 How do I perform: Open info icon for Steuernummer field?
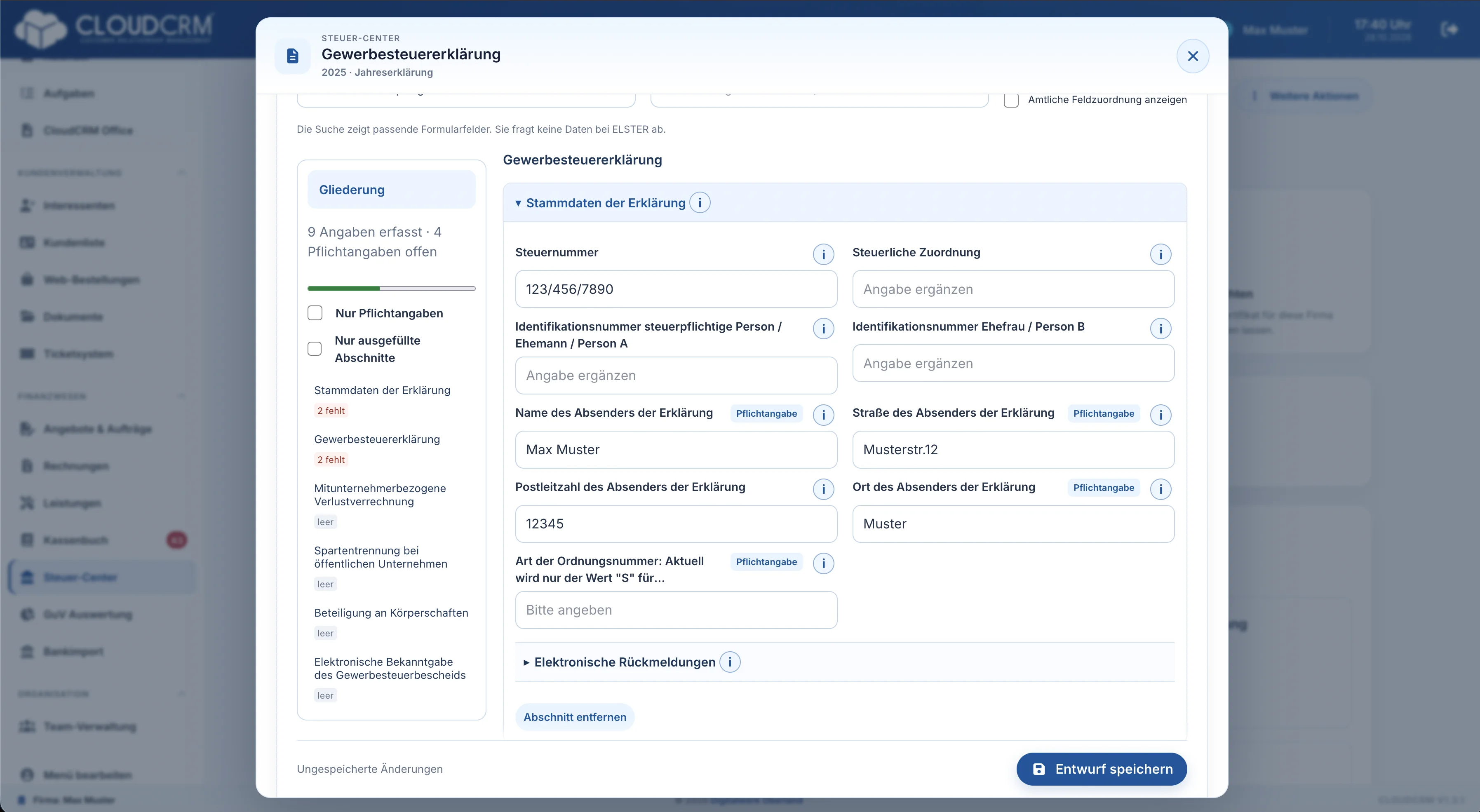[823, 254]
